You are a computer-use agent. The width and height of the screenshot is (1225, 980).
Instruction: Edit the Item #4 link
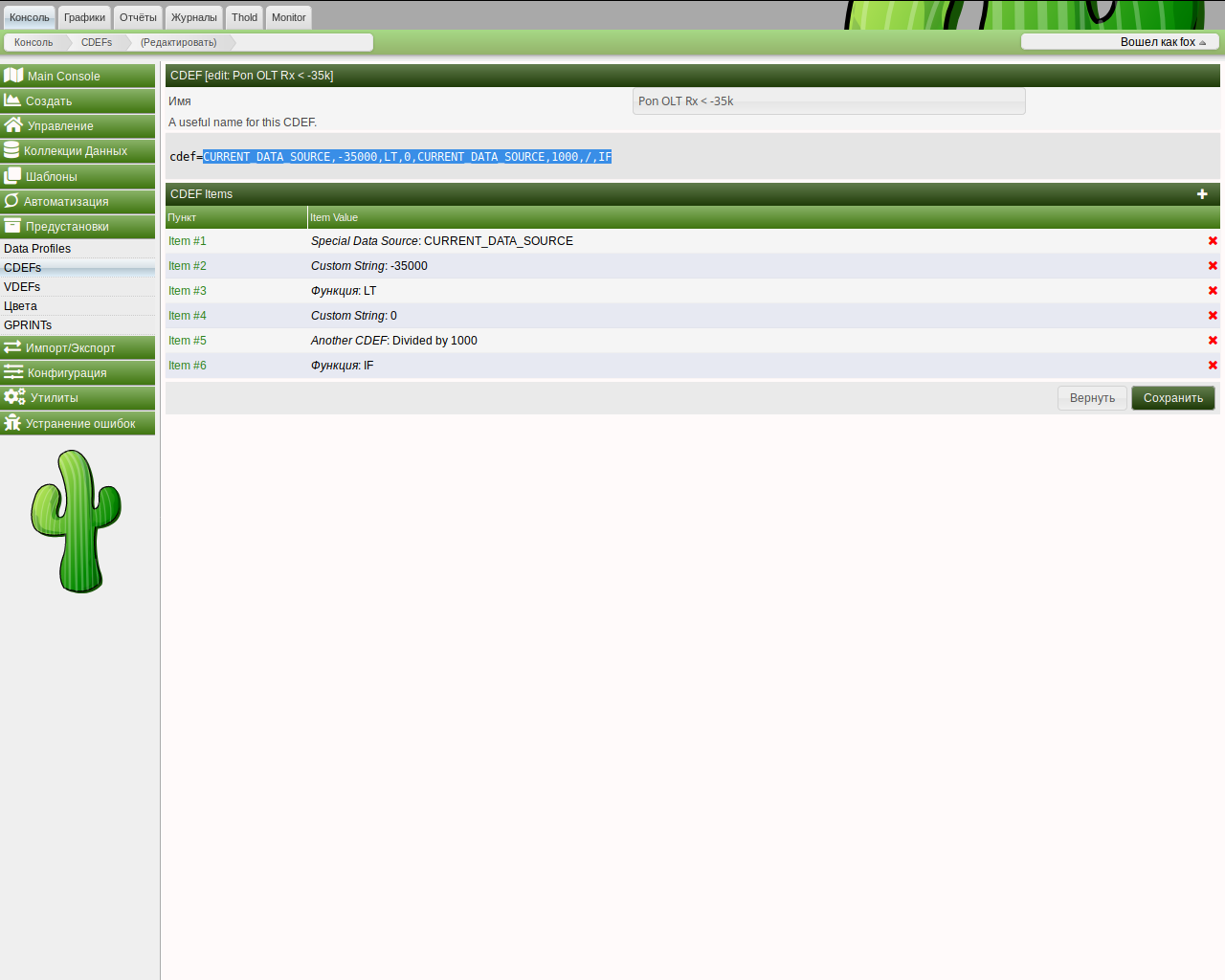point(188,316)
